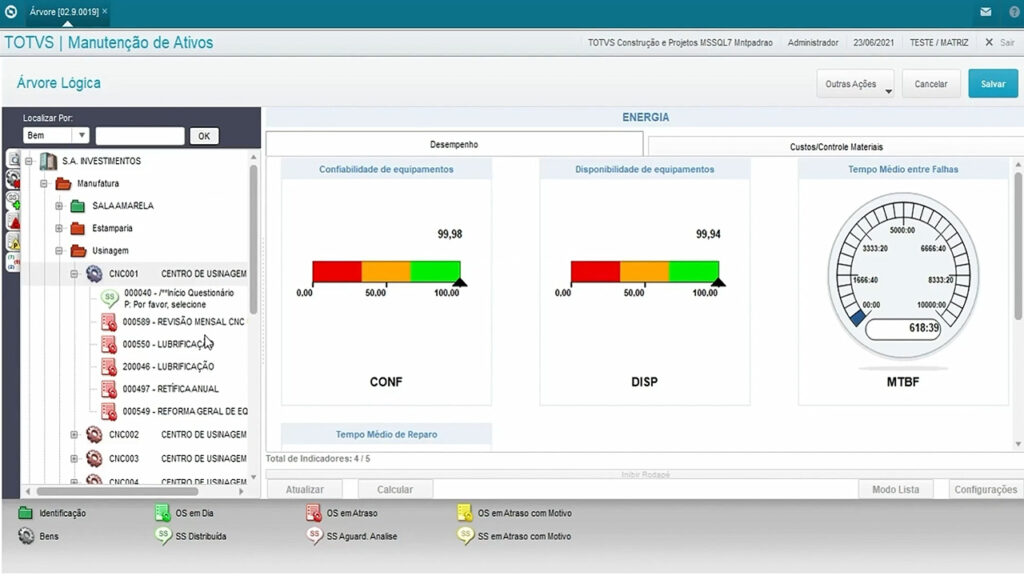The image size is (1024, 576).
Task: Click the order icon for 000497 RETÍFICA ANUAL
Action: pyautogui.click(x=108, y=389)
